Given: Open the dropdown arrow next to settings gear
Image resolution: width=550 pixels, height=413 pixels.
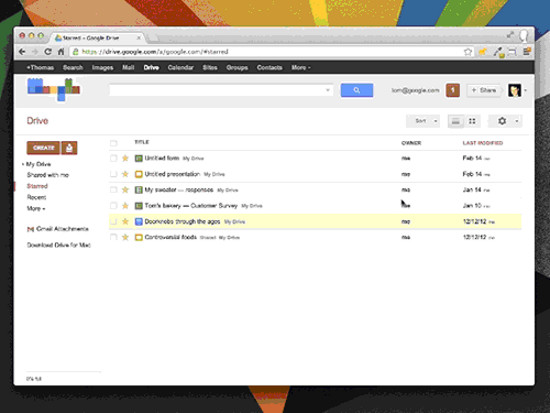Looking at the screenshot, I should click(517, 121).
